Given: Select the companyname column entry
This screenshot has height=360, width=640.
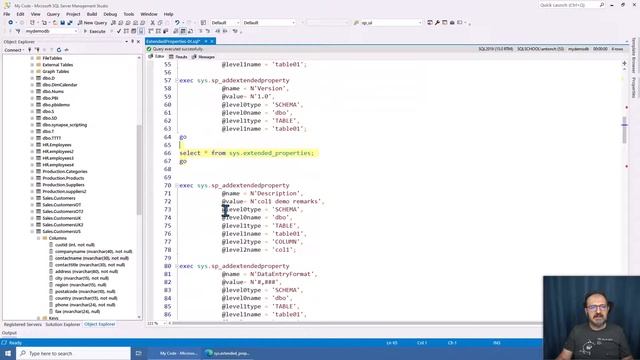Looking at the screenshot, I should (x=93, y=251).
